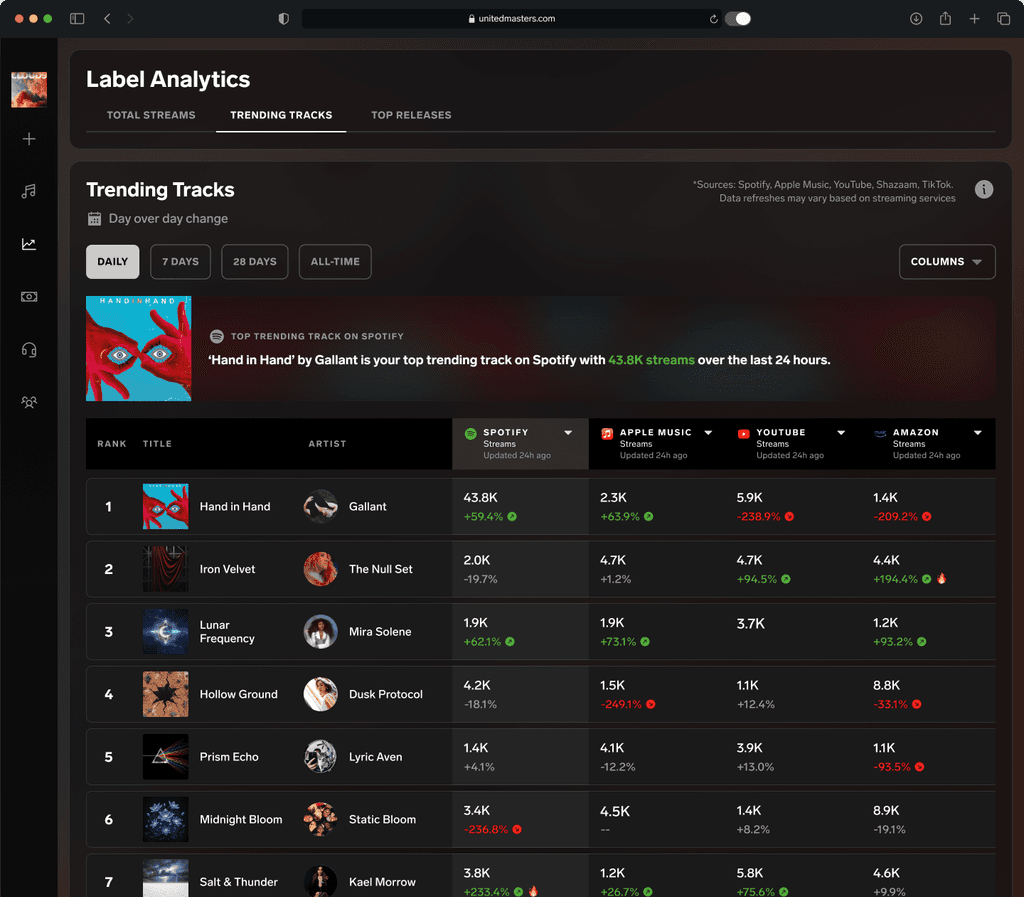Image resolution: width=1024 pixels, height=897 pixels.
Task: Switch to the TRENDING TRACKS tab
Action: [281, 115]
